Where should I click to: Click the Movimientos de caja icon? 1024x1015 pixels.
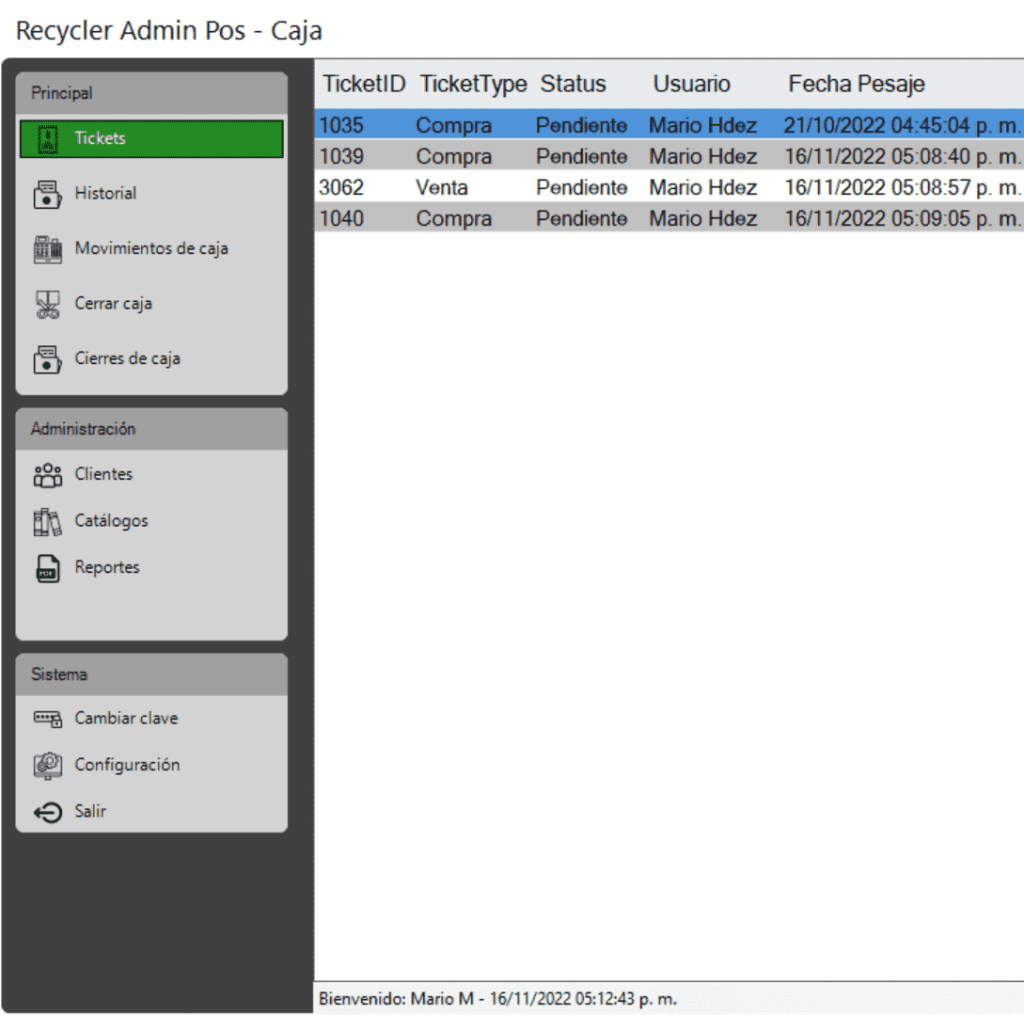[47, 249]
